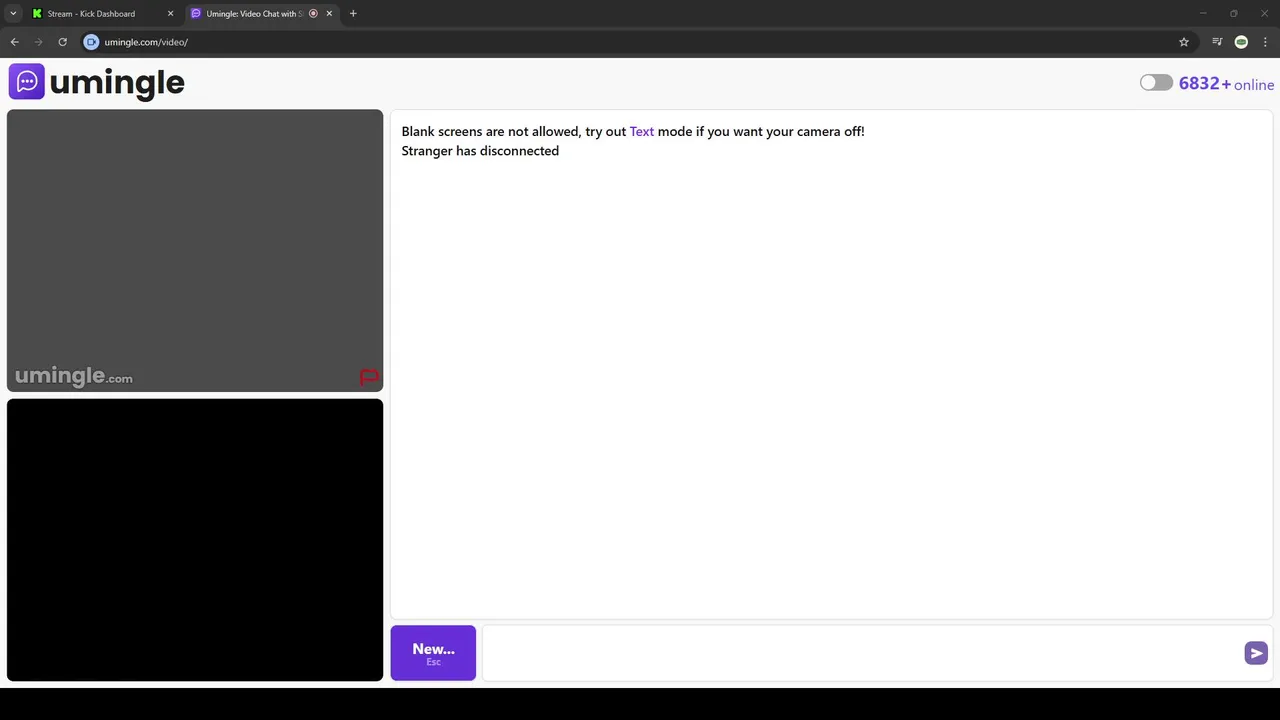The height and width of the screenshot is (720, 1280).
Task: Switch to the Stream - Kick Dashboard tab
Action: pyautogui.click(x=103, y=14)
